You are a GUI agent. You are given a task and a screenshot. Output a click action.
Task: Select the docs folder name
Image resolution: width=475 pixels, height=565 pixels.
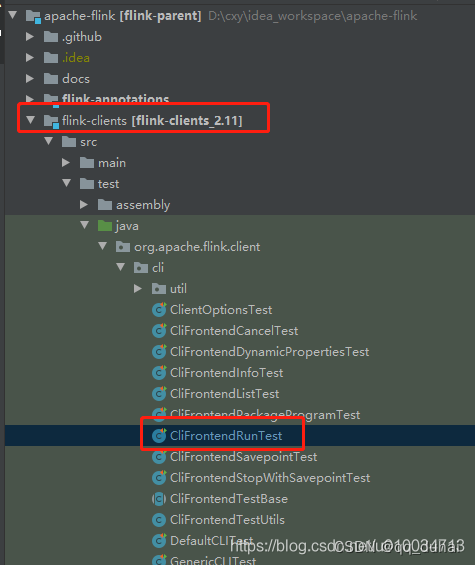click(76, 79)
